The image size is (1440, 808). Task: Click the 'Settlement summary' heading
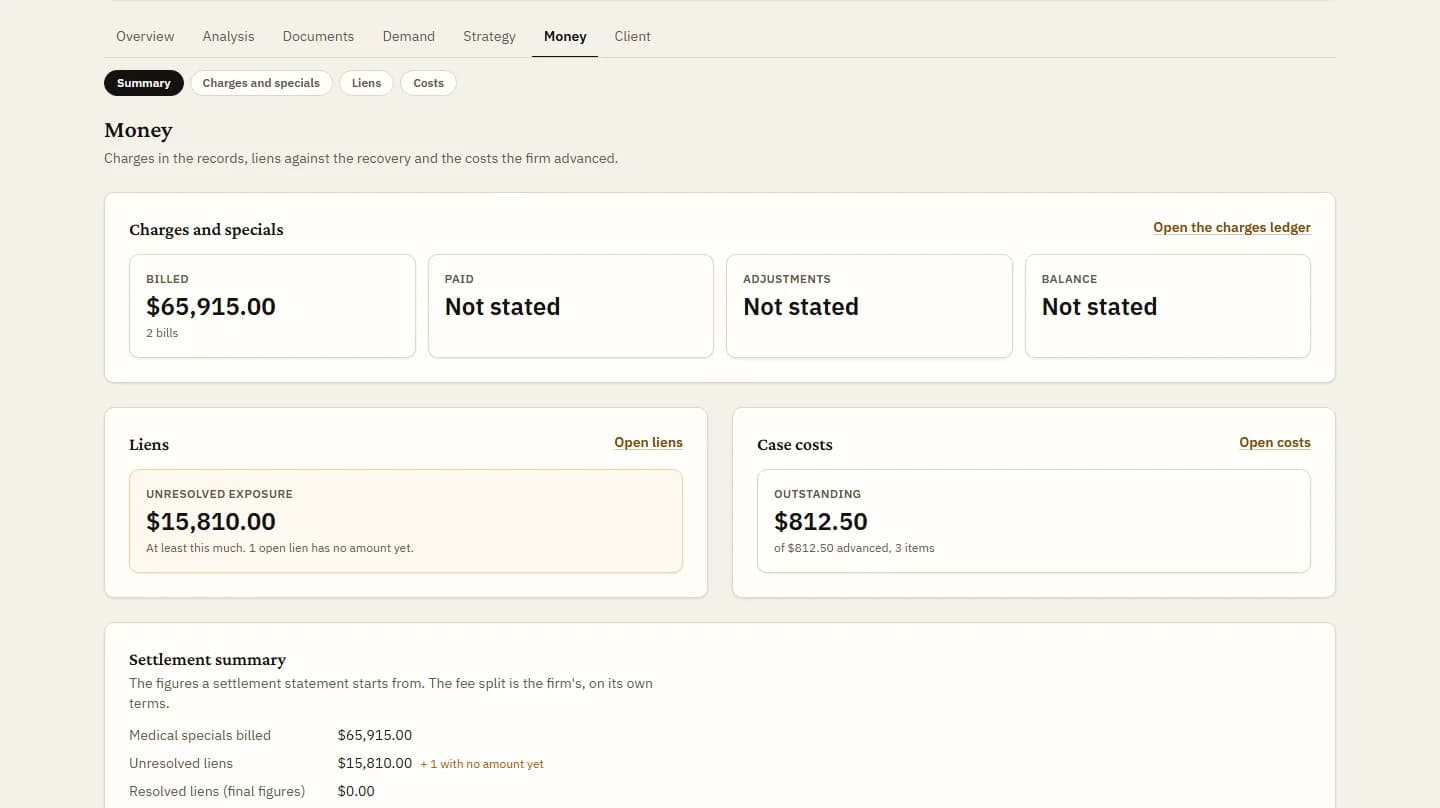click(207, 660)
